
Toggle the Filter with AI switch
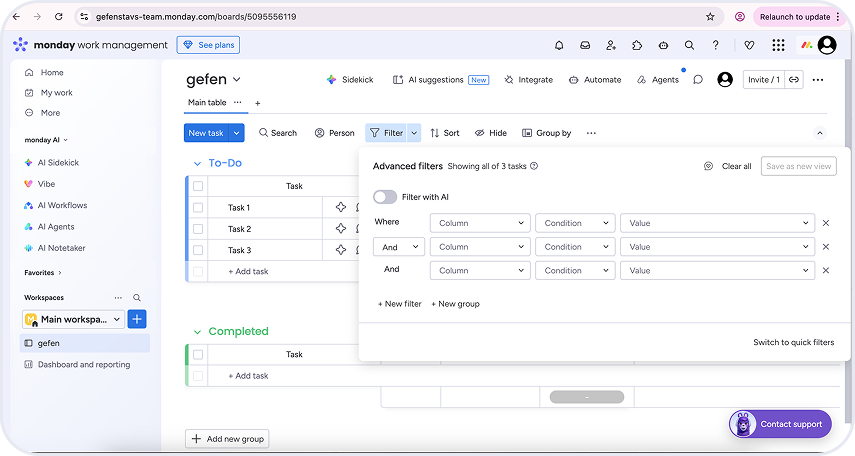click(x=385, y=197)
